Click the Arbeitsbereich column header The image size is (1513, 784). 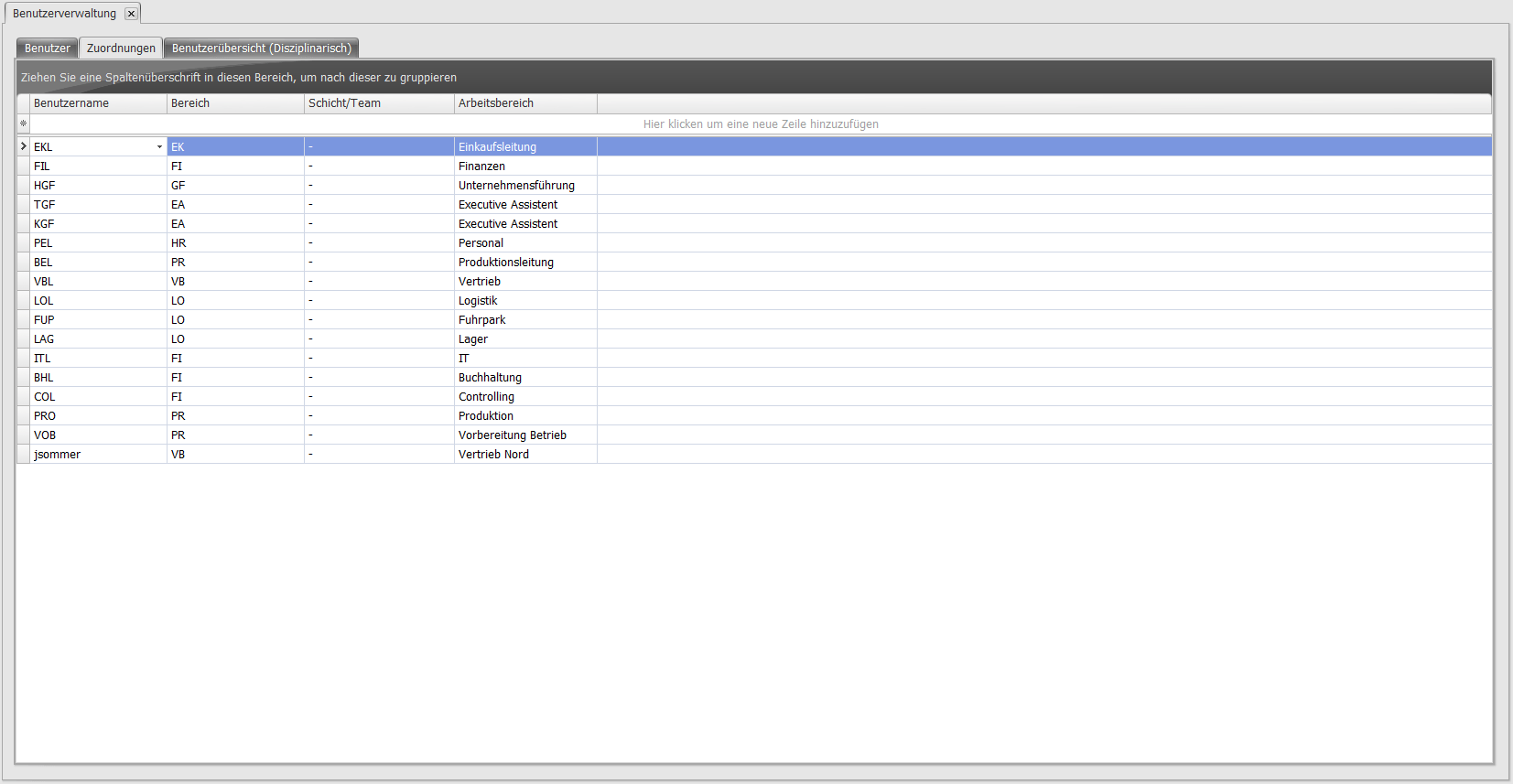[525, 103]
